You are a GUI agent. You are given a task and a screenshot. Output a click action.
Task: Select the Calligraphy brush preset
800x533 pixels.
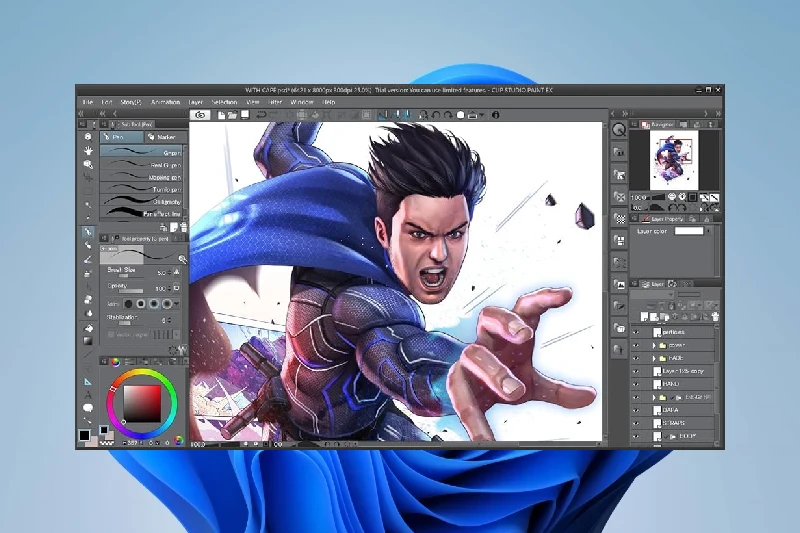(x=141, y=201)
